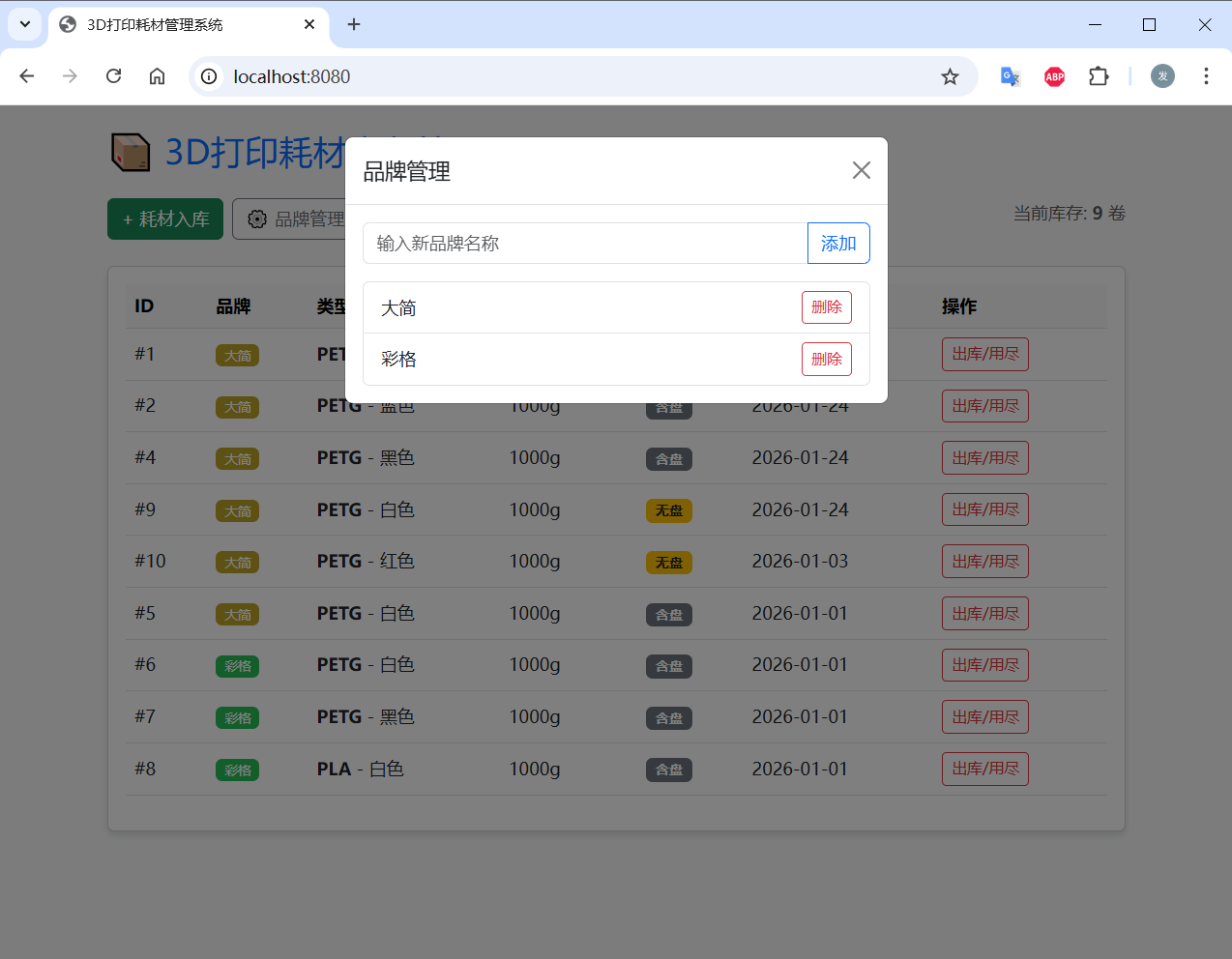Open the browser home page icon

(x=157, y=76)
